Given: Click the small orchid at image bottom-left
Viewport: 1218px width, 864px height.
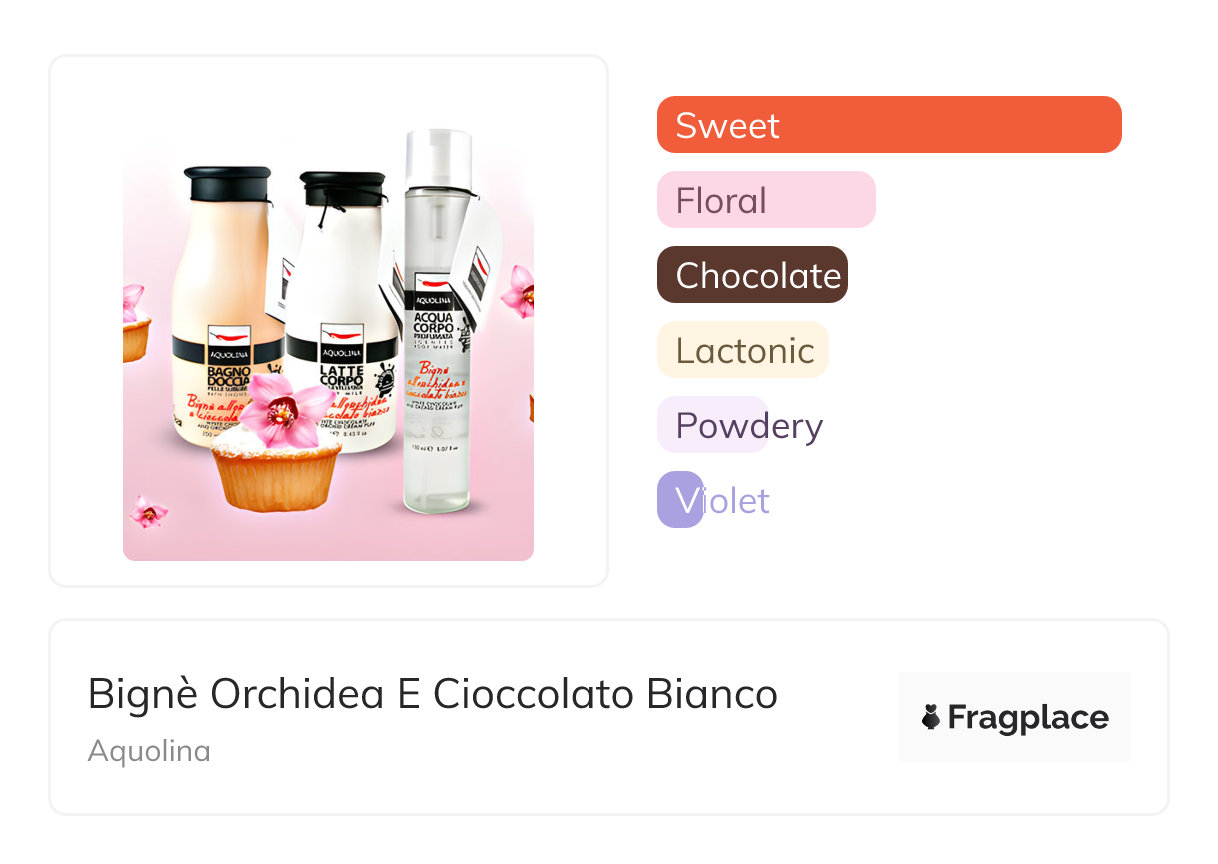Looking at the screenshot, I should coord(149,511).
